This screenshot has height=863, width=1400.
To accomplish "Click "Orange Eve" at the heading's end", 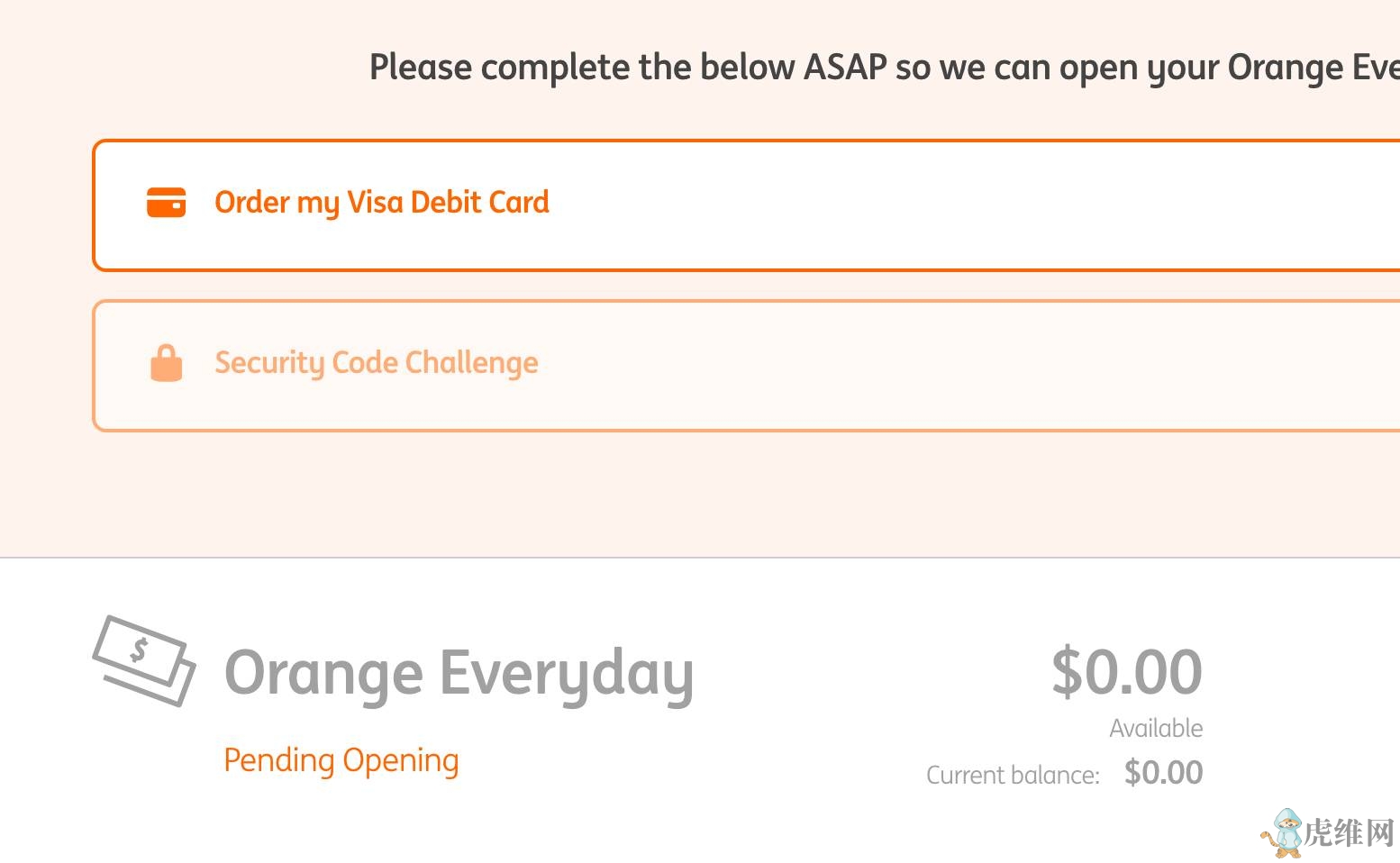I will click(x=1314, y=68).
